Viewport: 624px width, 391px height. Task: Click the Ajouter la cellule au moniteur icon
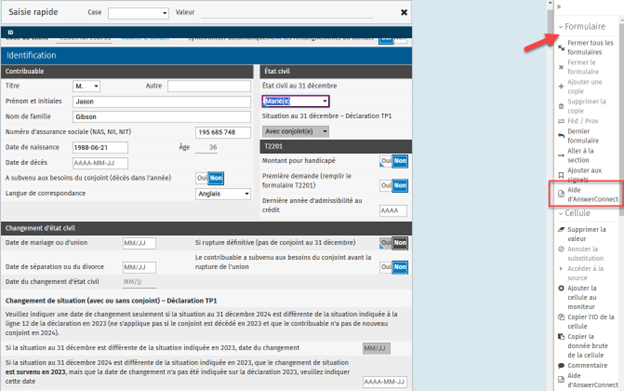561,288
